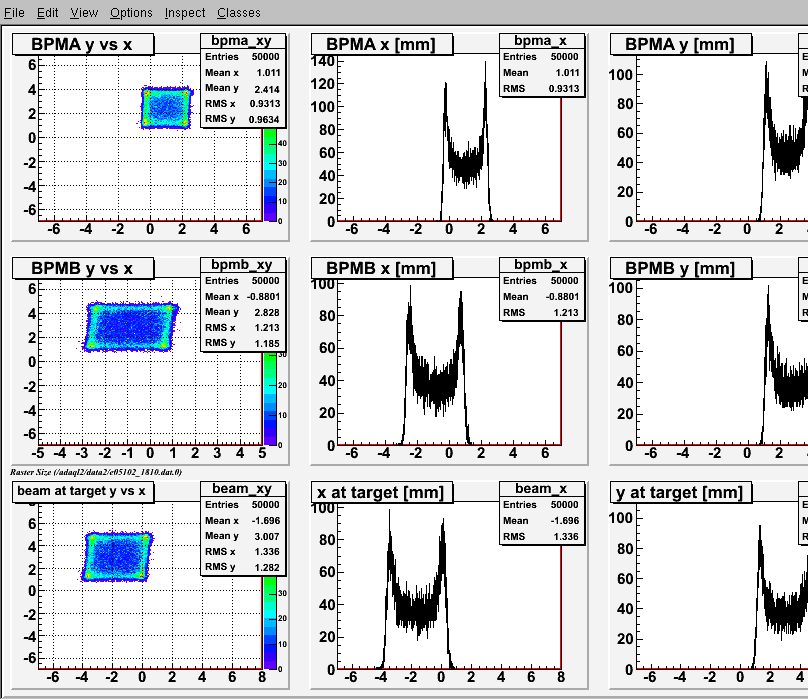808x700 pixels.
Task: Click Mean -0.8801 in bpmb_x stats
Action: pos(541,297)
